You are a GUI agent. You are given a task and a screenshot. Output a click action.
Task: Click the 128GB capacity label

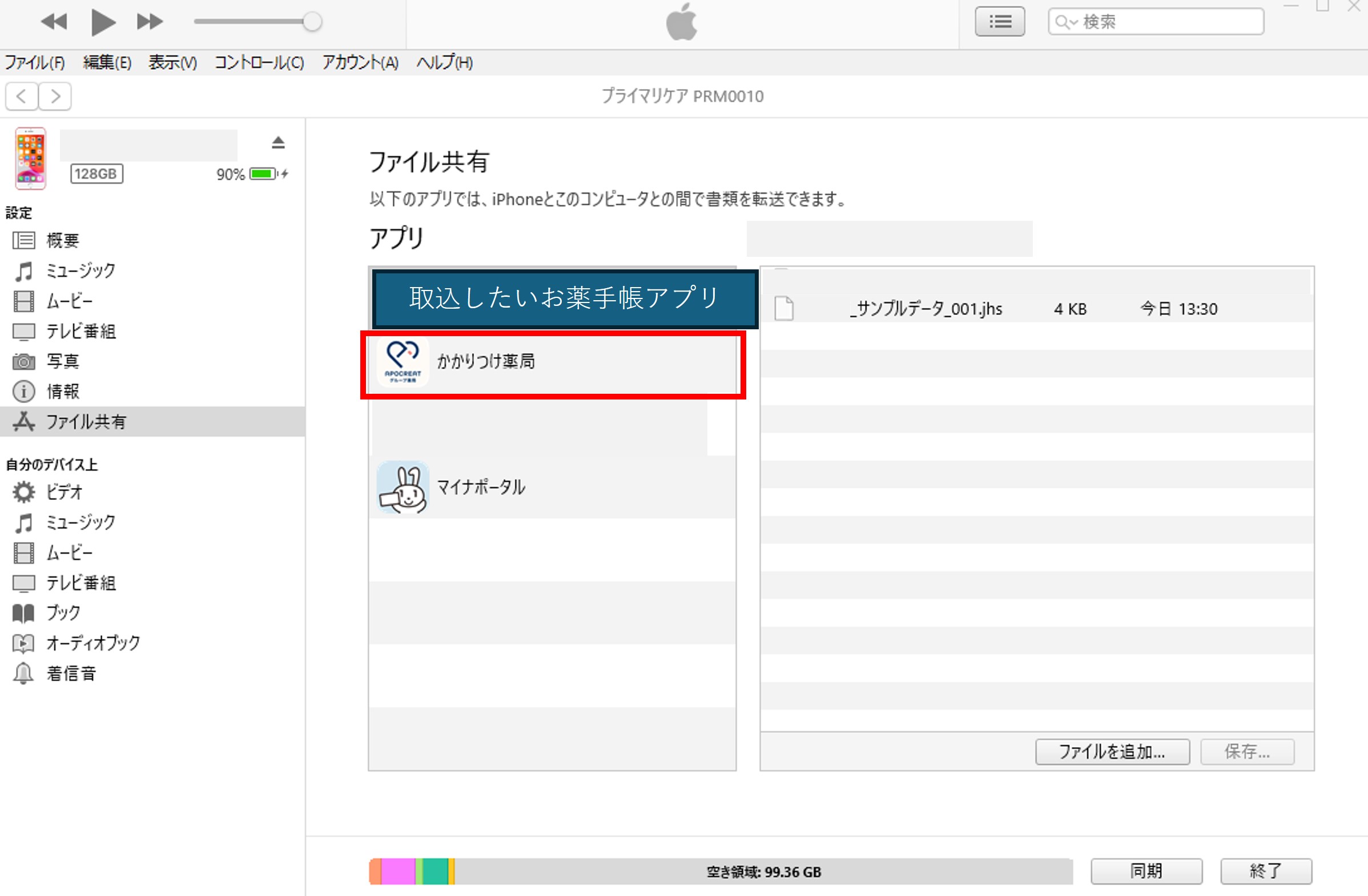click(96, 173)
